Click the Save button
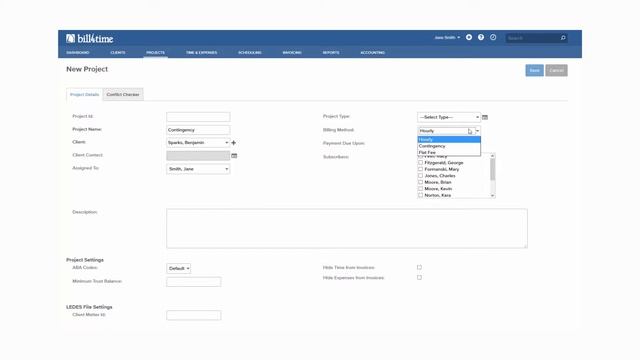Image resolution: width=640 pixels, height=360 pixels. (x=534, y=71)
